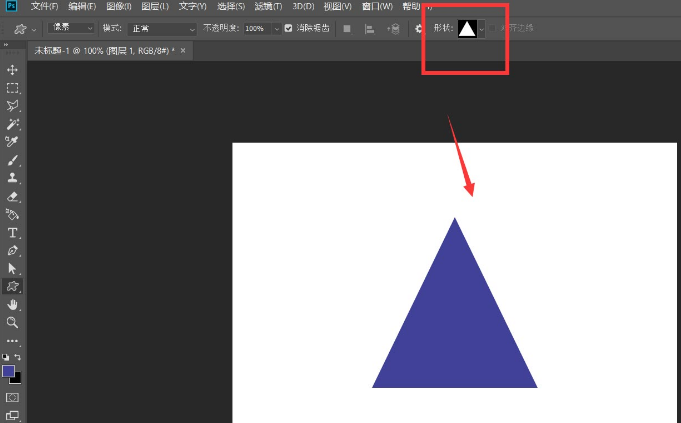Select the Brush tool
Viewport: 681px width, 423px height.
[12, 160]
